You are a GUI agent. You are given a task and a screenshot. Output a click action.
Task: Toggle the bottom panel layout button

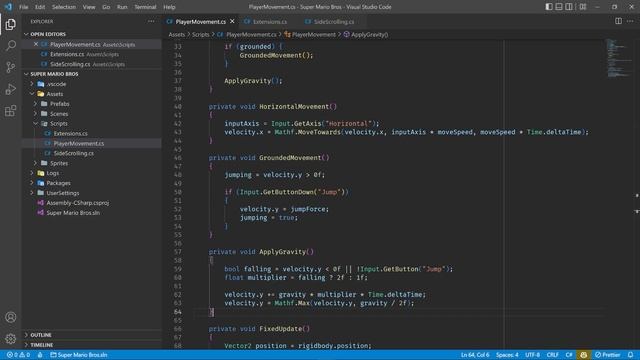559,7
